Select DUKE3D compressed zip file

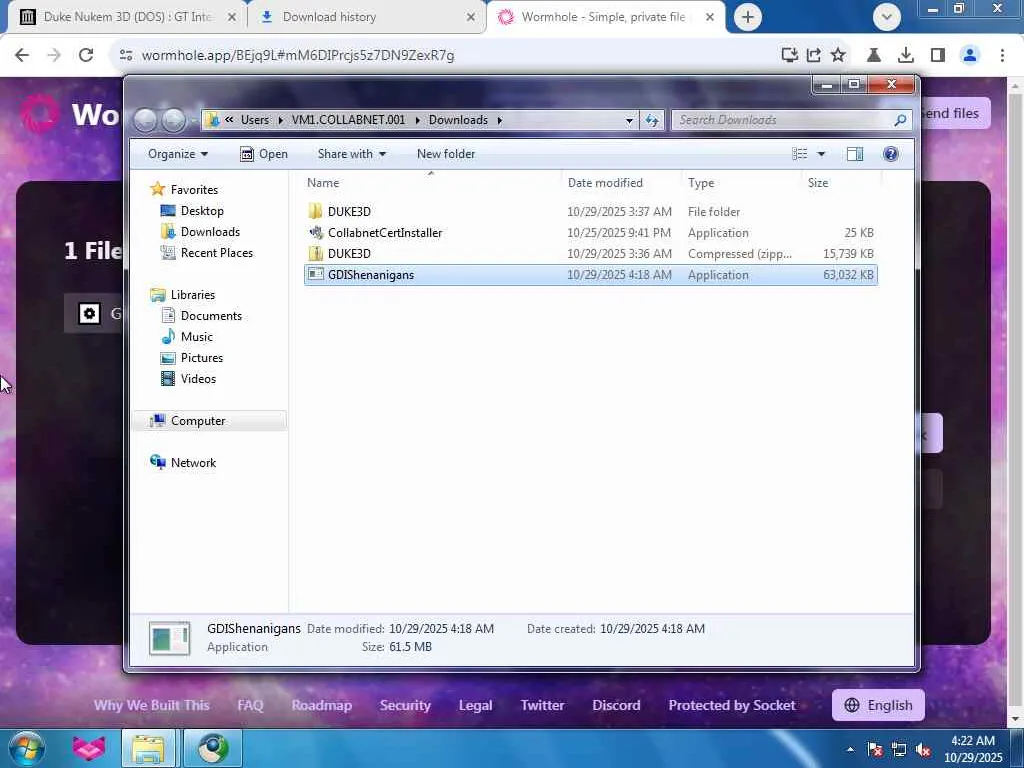tap(591, 253)
